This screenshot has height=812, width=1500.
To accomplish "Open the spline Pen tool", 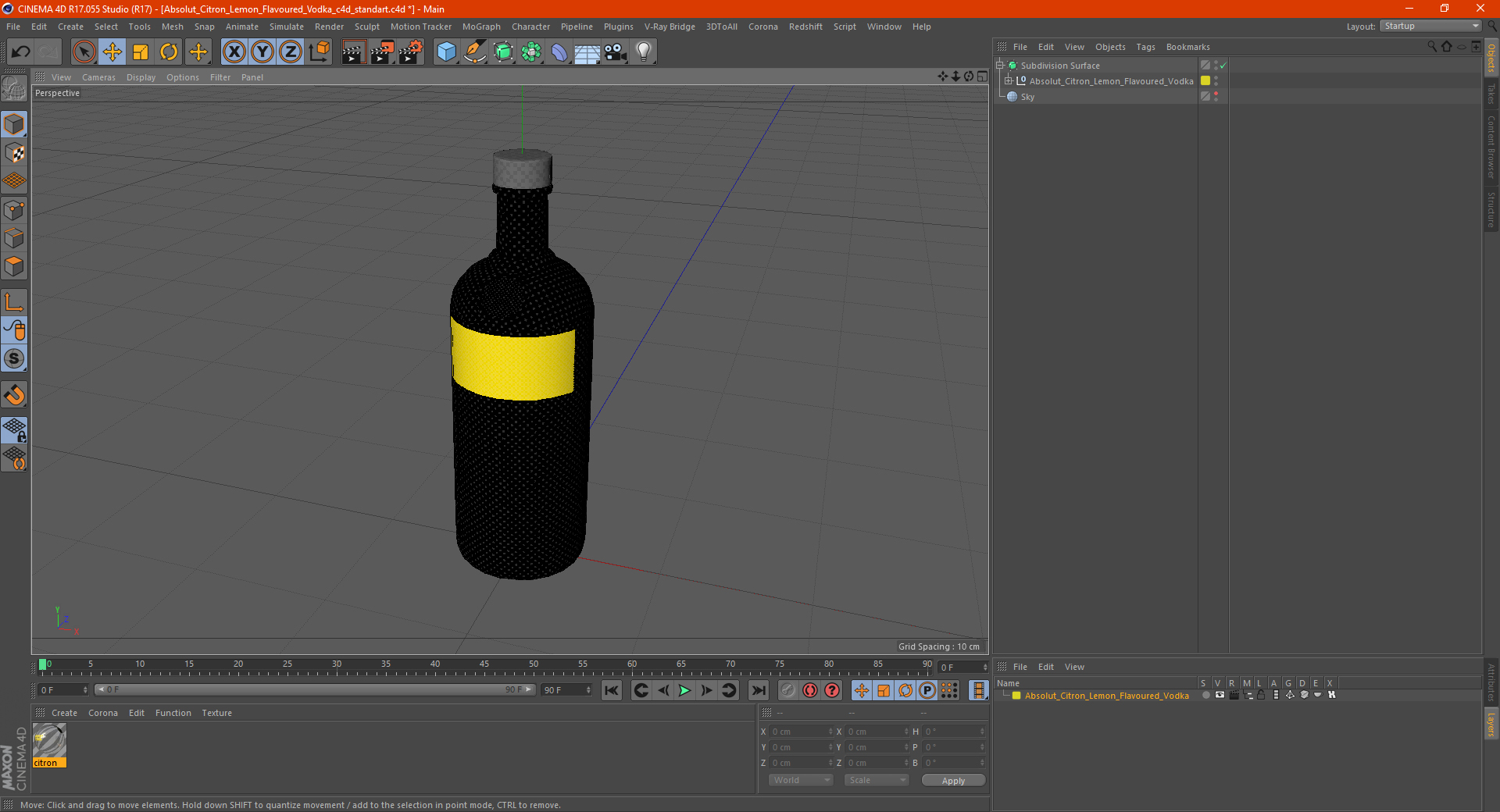I will 475,52.
